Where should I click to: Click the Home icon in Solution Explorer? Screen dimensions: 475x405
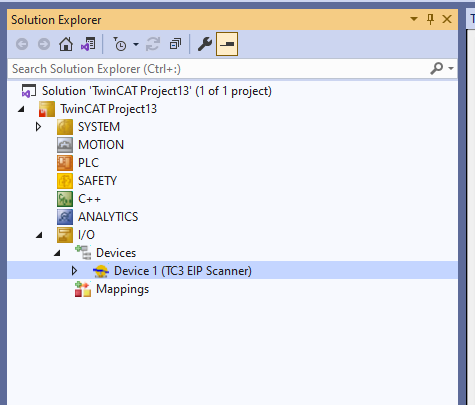coord(66,44)
